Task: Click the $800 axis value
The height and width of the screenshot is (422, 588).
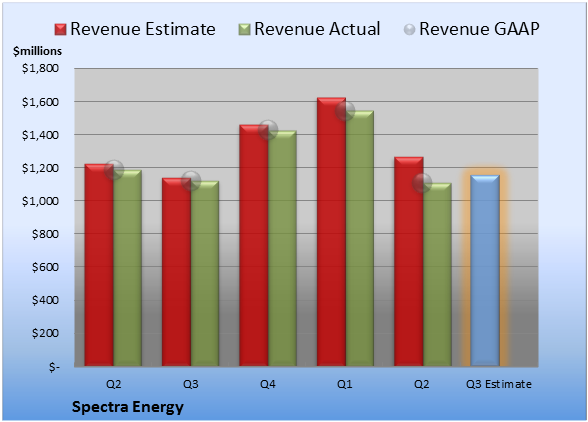Action: click(x=45, y=234)
